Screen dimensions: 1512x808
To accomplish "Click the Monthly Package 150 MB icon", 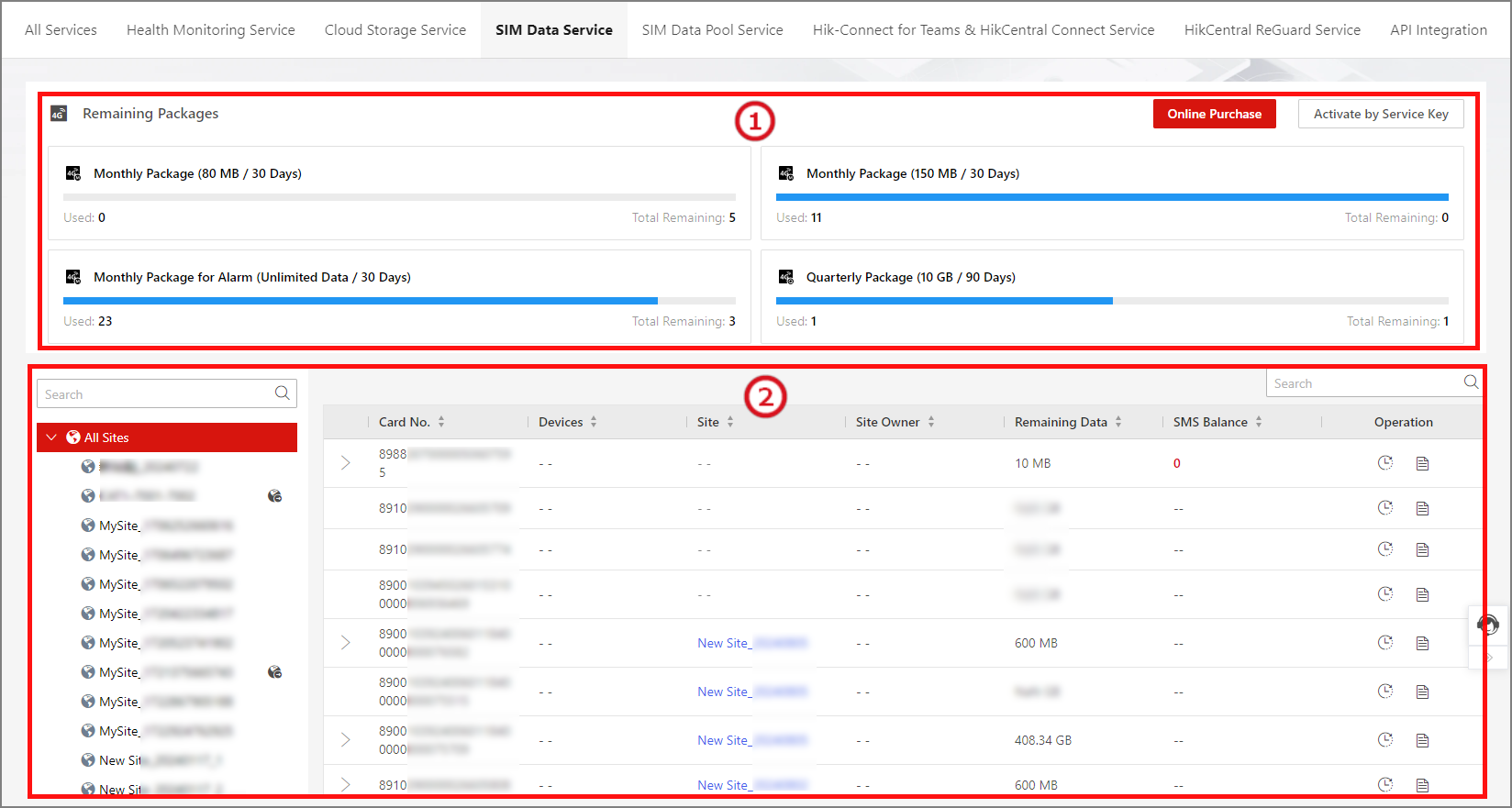I will click(786, 173).
